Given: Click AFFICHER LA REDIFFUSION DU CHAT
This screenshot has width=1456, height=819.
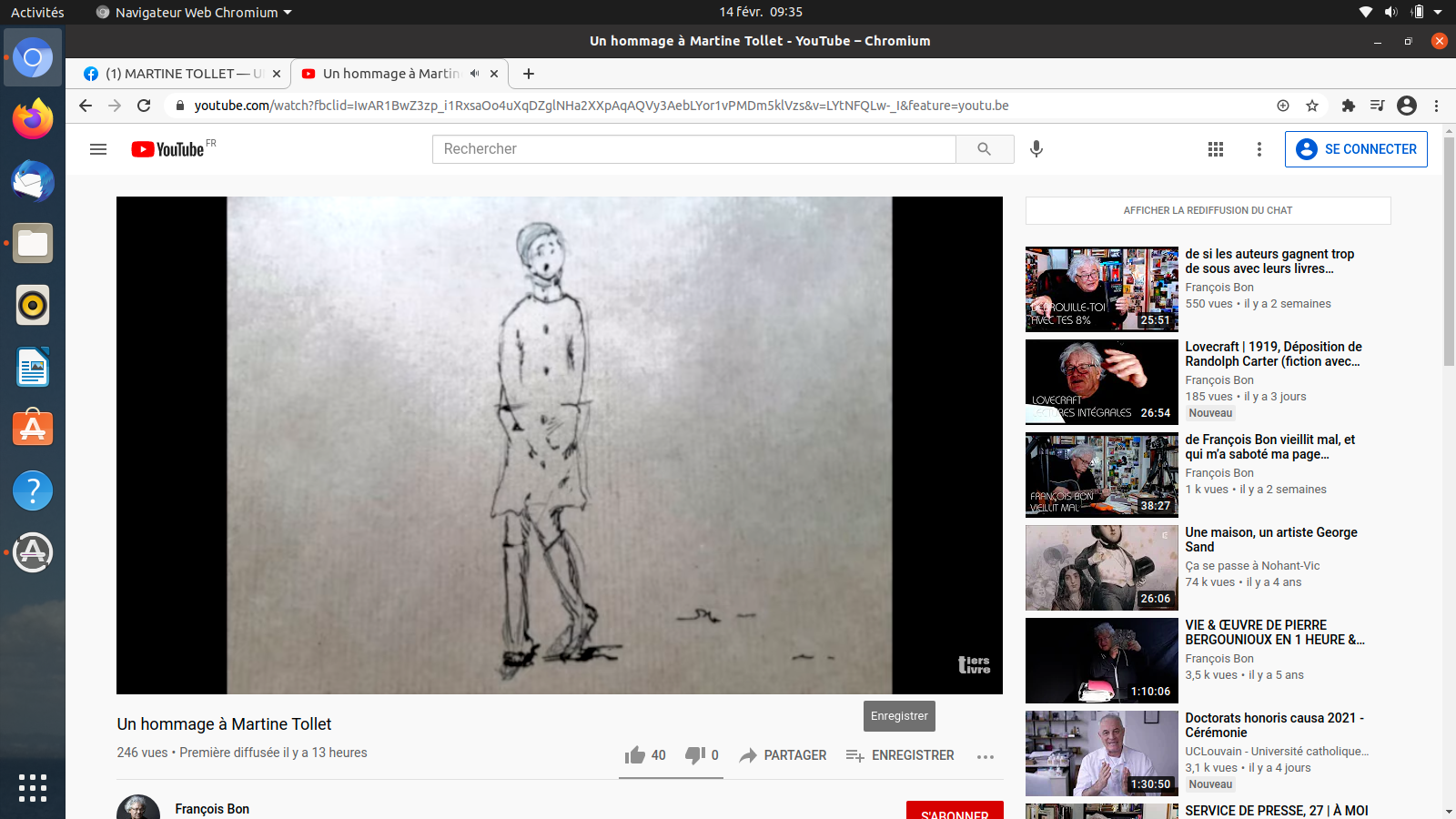Looking at the screenshot, I should (x=1208, y=210).
